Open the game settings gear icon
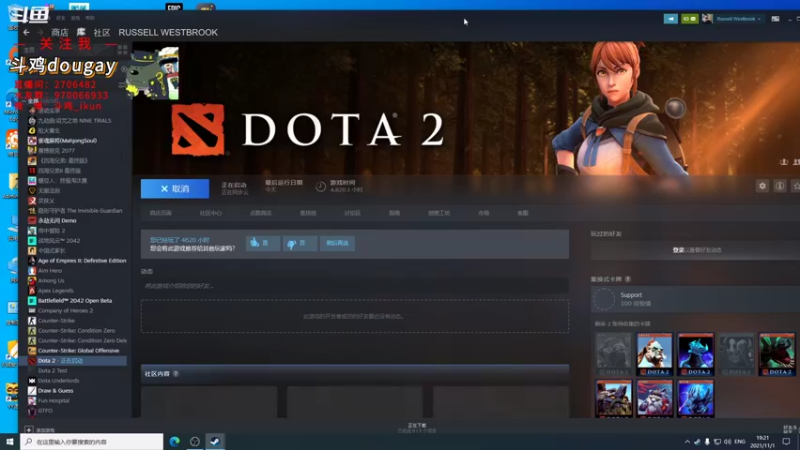The width and height of the screenshot is (800, 450). [762, 186]
